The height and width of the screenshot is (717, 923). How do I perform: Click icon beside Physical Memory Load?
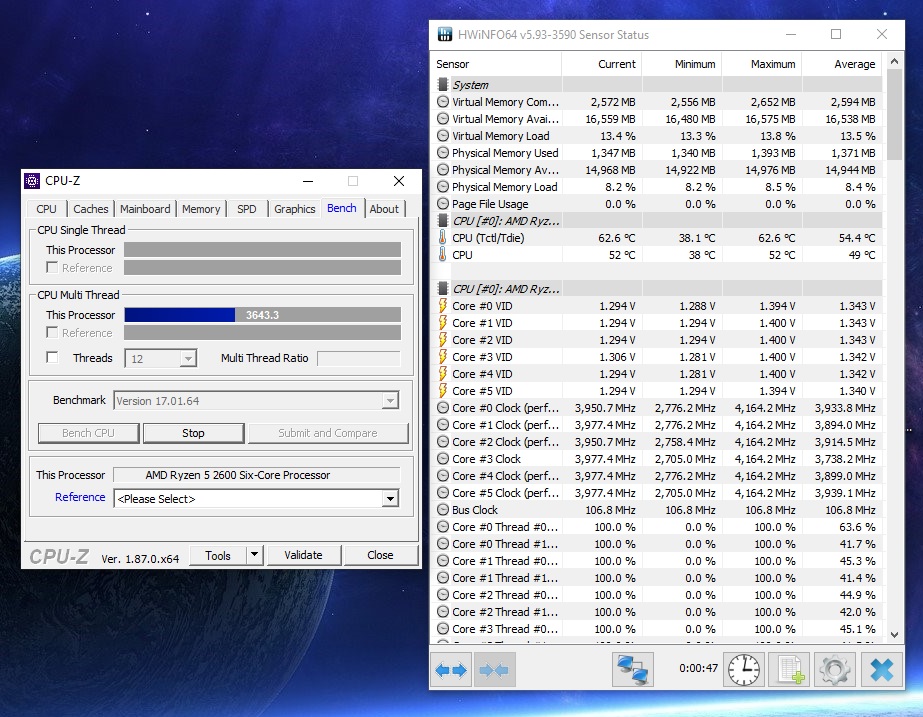click(443, 187)
